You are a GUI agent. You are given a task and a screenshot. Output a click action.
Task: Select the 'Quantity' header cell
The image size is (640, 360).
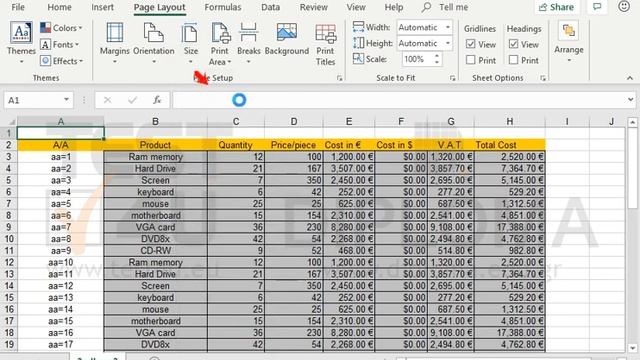pyautogui.click(x=236, y=145)
